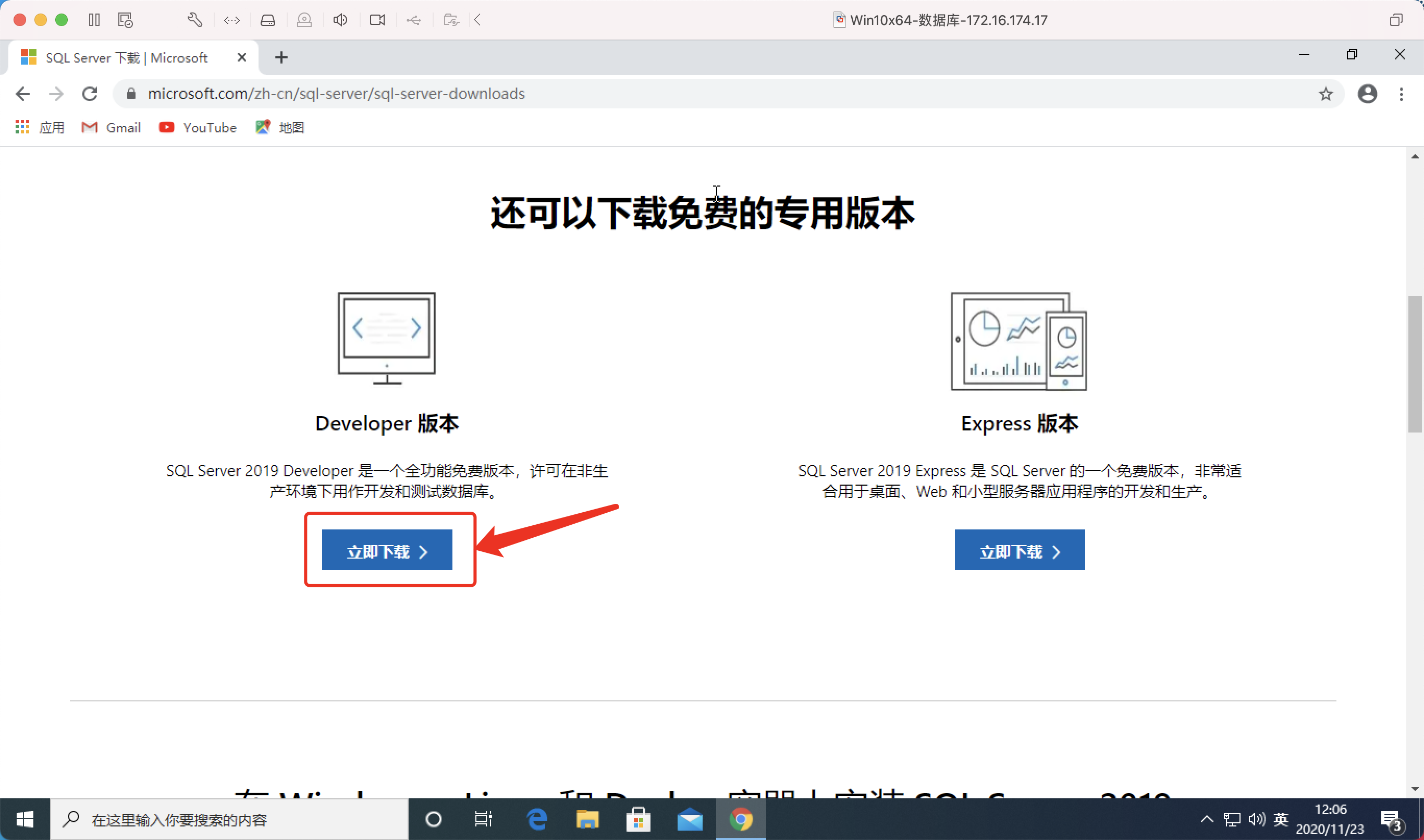
Task: Click the Developer edition monitor illustration
Action: point(387,339)
